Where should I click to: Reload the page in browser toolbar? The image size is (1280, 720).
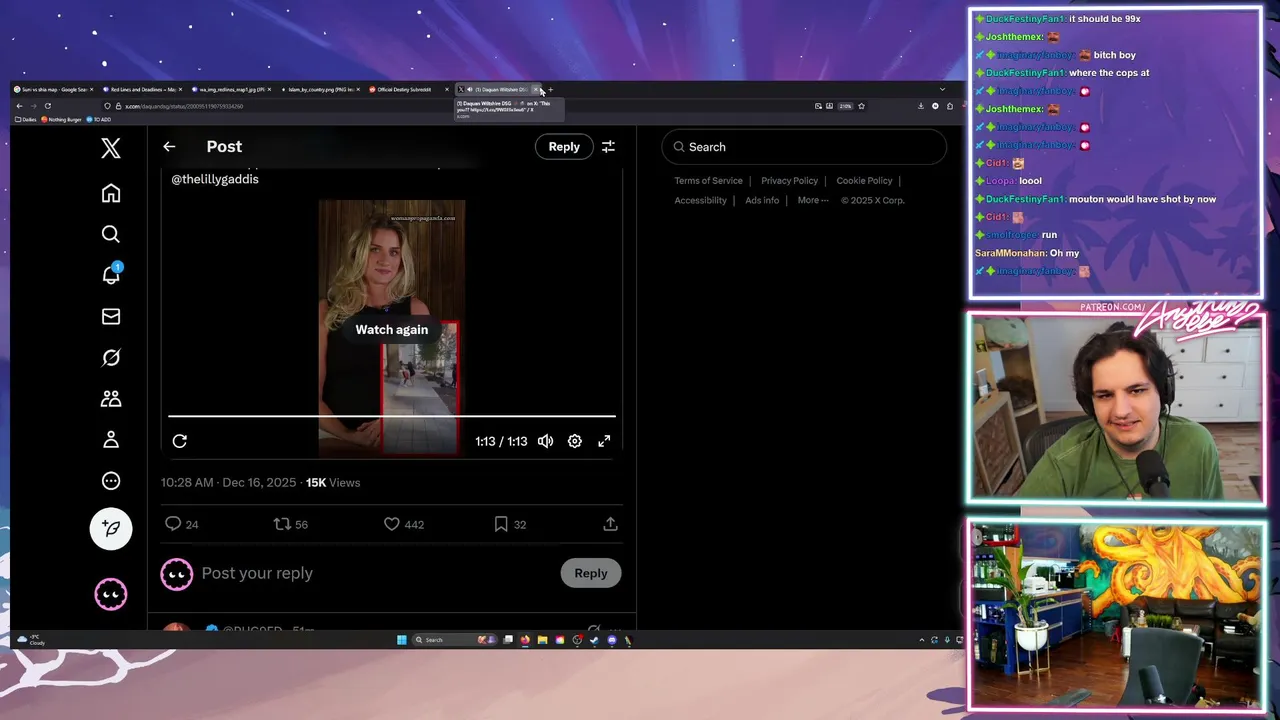click(x=47, y=106)
